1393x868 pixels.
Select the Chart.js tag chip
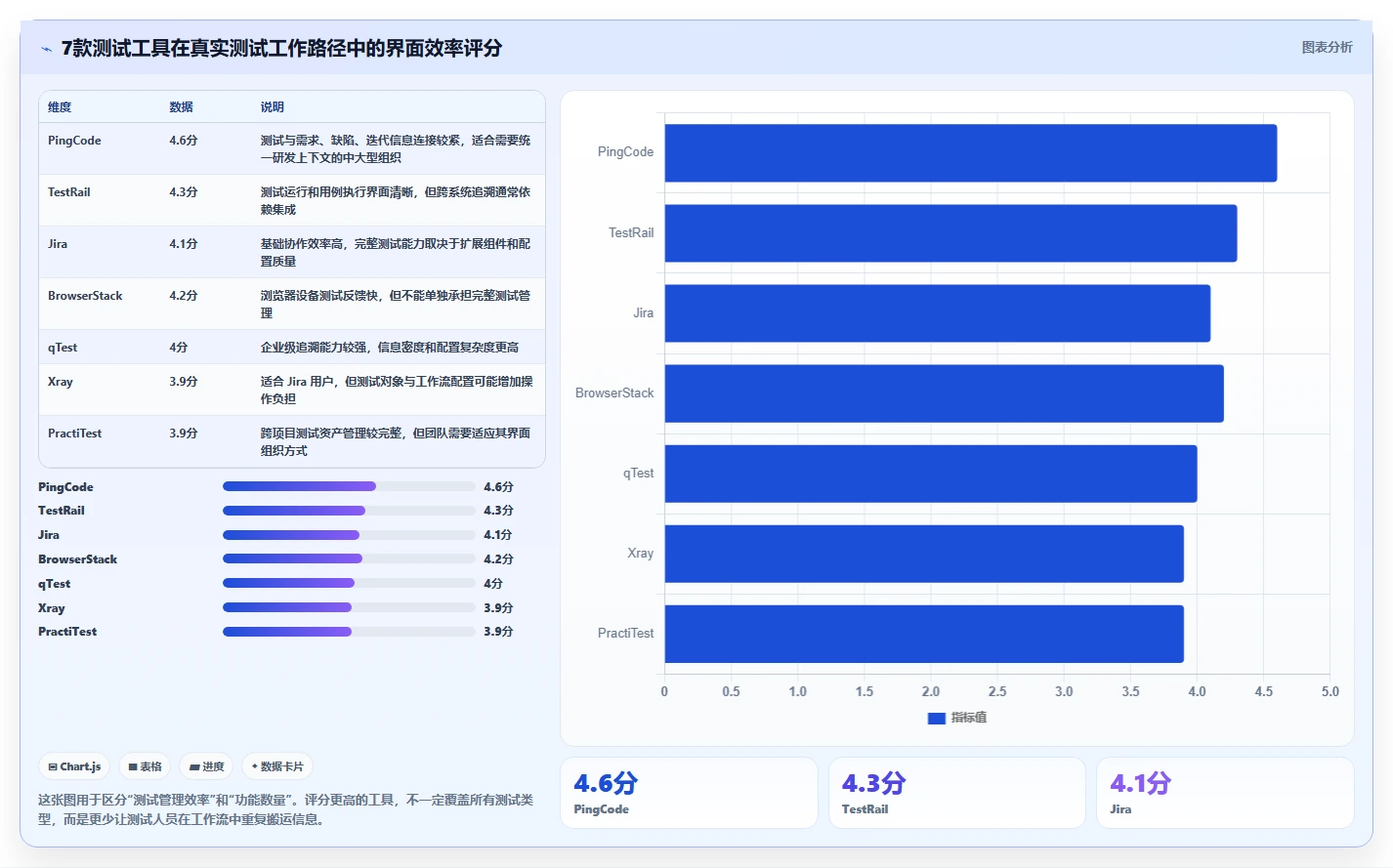75,766
